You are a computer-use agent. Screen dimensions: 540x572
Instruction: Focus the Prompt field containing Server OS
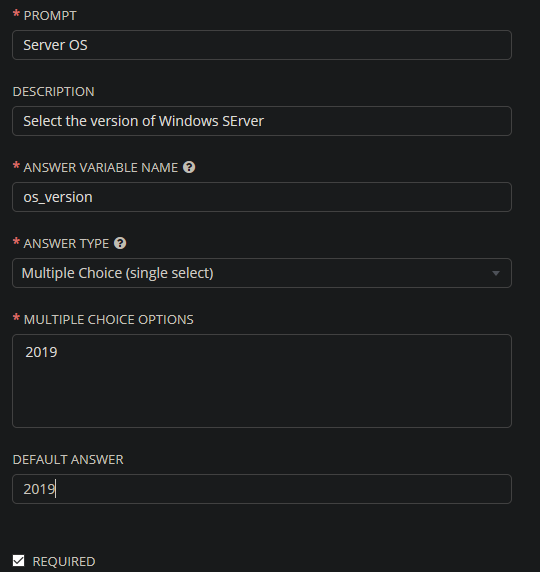pos(262,45)
